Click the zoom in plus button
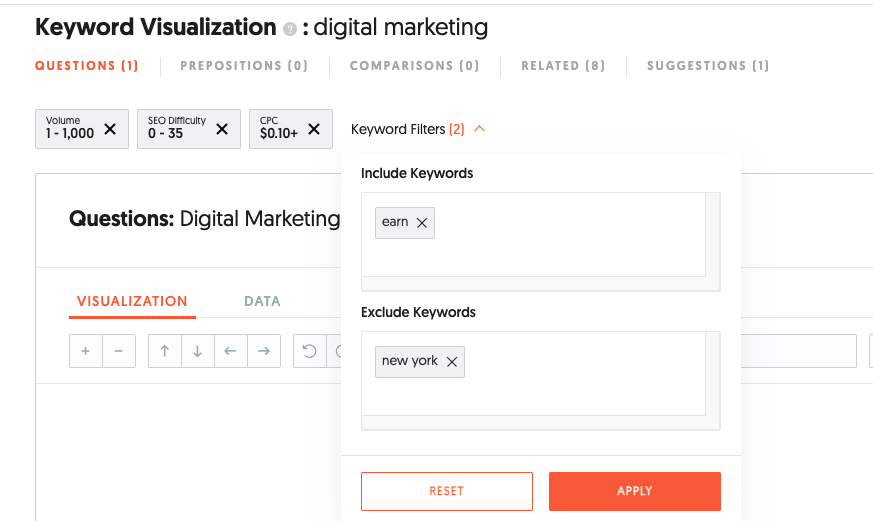This screenshot has width=873, height=521. click(85, 351)
